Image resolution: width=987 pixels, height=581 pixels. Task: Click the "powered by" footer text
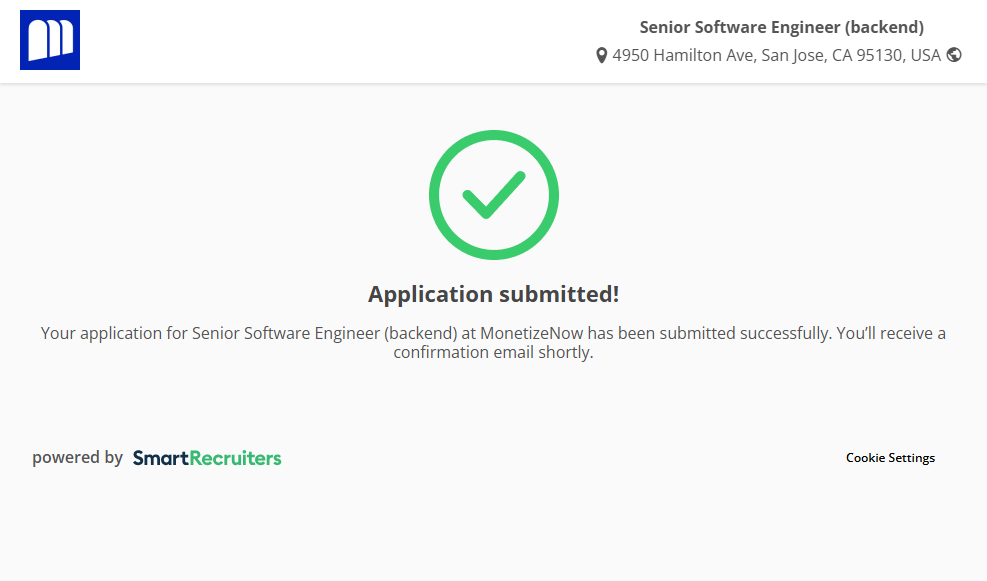point(77,458)
